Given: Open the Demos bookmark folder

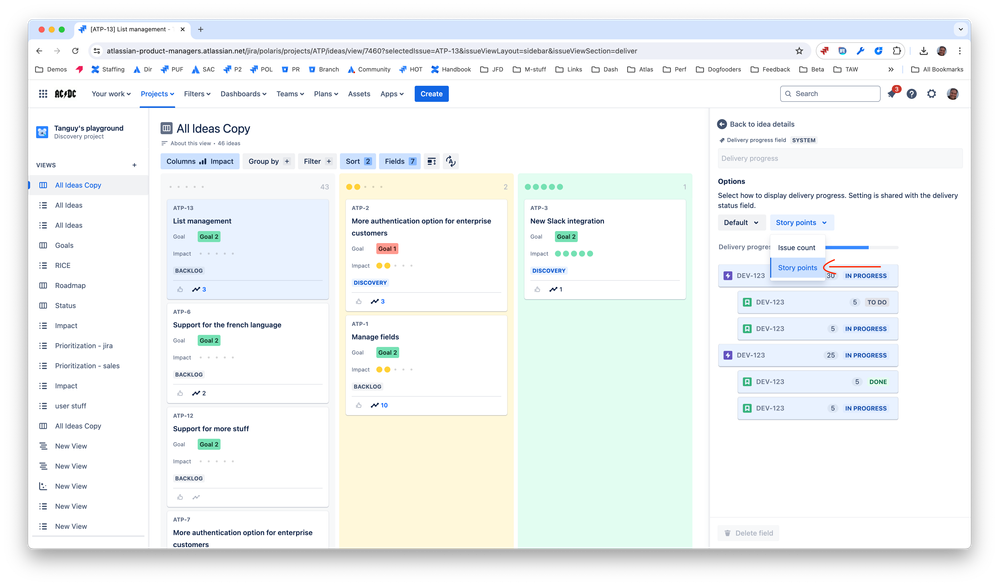Looking at the screenshot, I should (51, 69).
